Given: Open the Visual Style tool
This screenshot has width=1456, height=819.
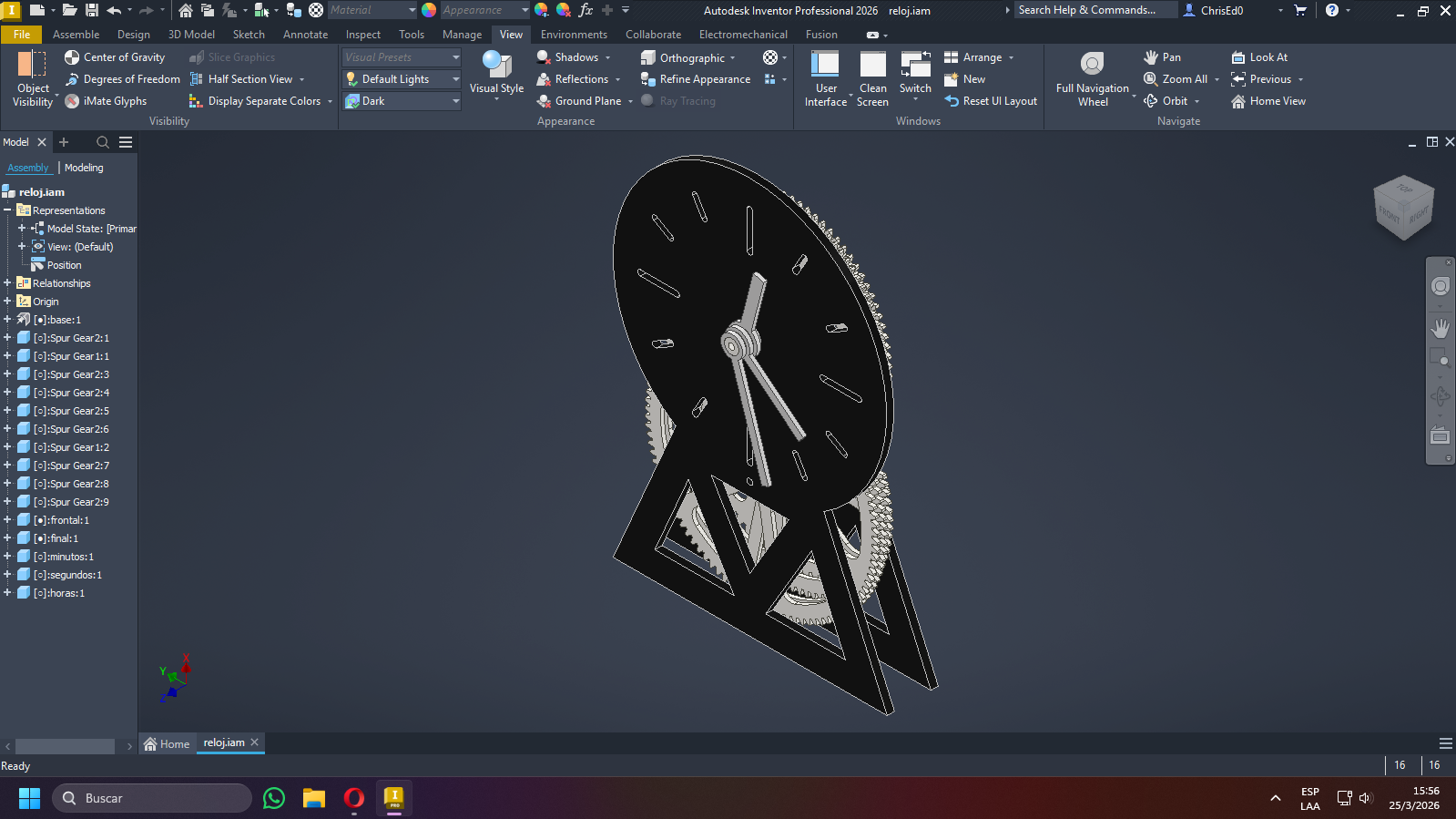Looking at the screenshot, I should 496,73.
